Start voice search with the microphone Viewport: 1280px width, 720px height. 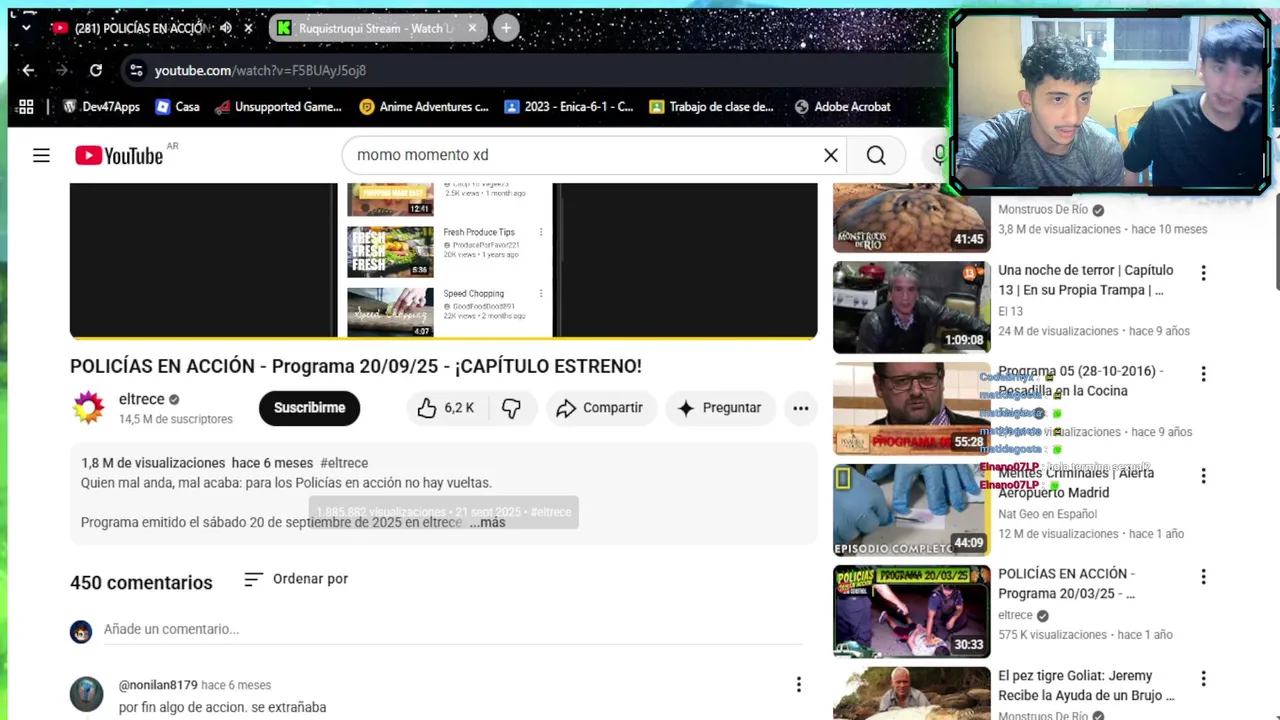click(x=939, y=155)
